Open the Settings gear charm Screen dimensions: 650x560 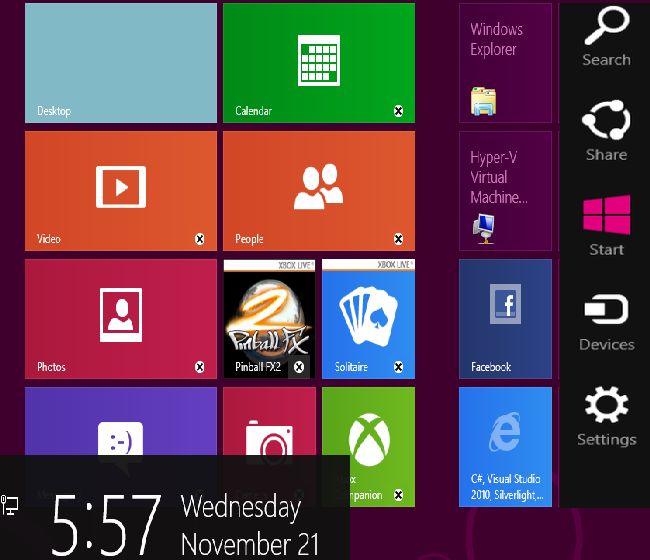click(x=606, y=416)
